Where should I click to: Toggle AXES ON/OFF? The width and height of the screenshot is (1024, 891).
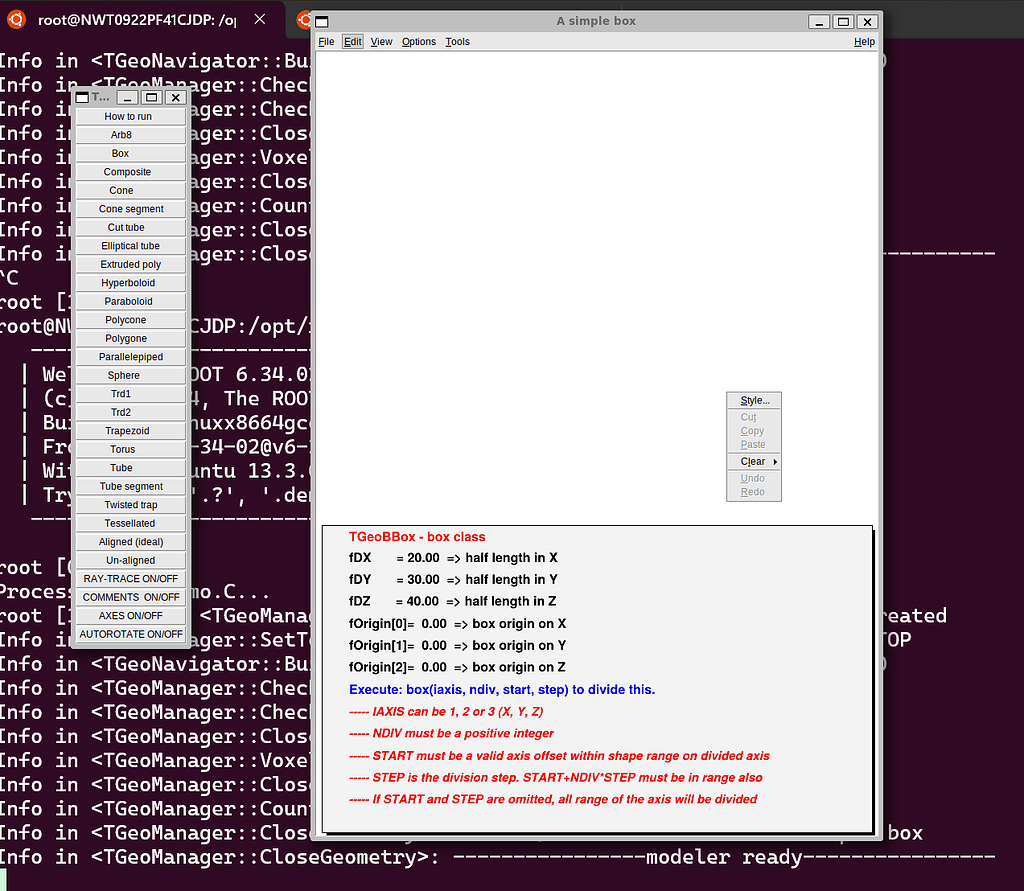coord(128,615)
